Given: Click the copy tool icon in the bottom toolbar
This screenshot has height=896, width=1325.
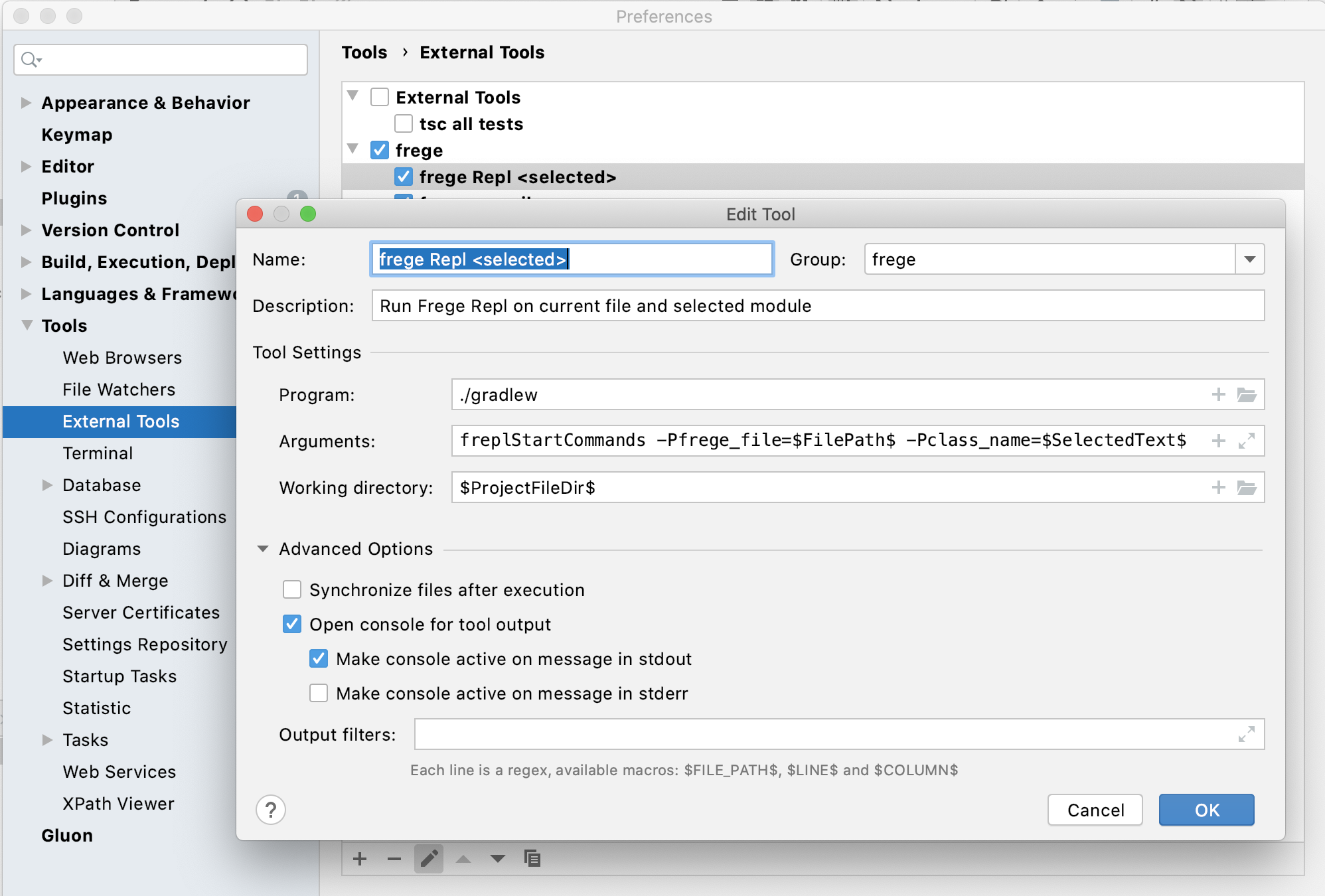Looking at the screenshot, I should [x=532, y=859].
